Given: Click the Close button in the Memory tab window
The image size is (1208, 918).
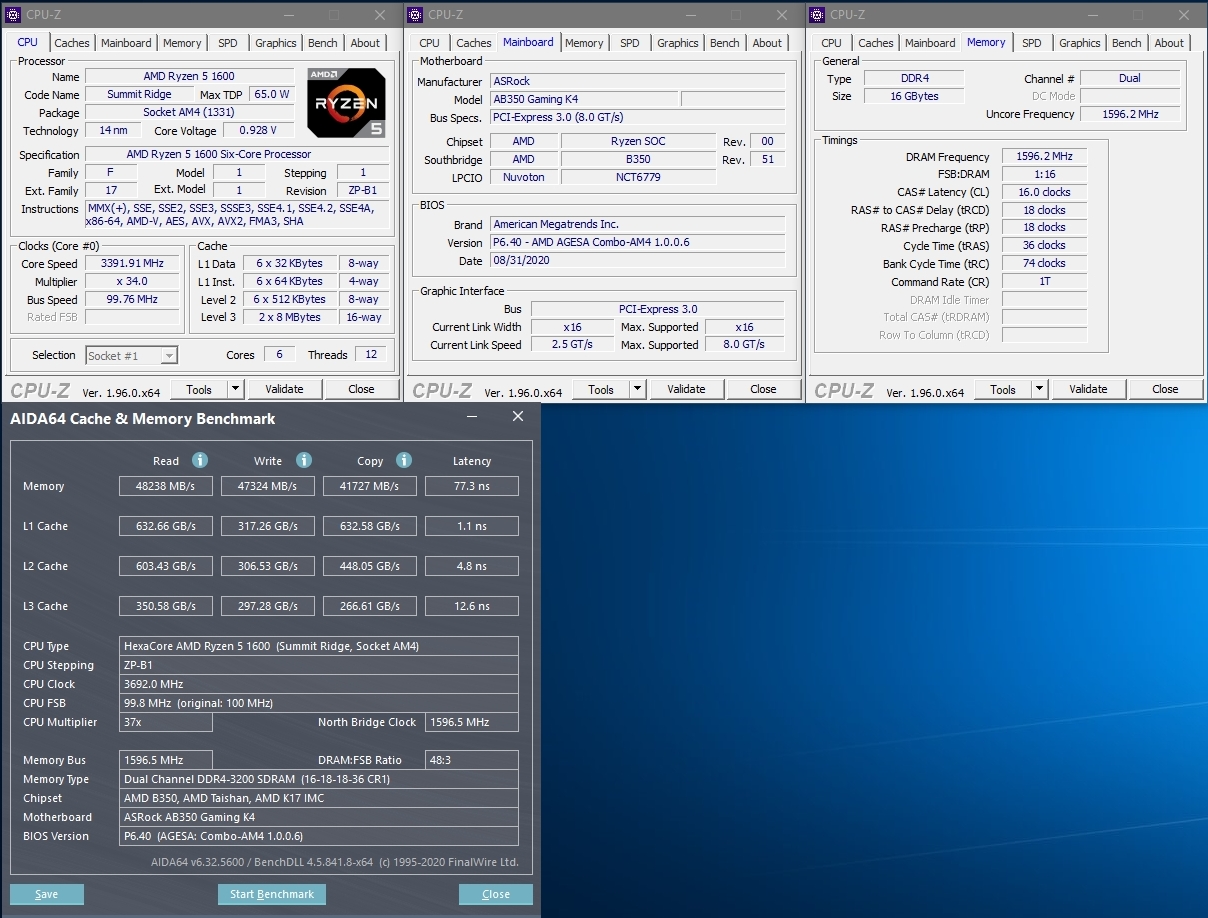Looking at the screenshot, I should coord(1165,389).
